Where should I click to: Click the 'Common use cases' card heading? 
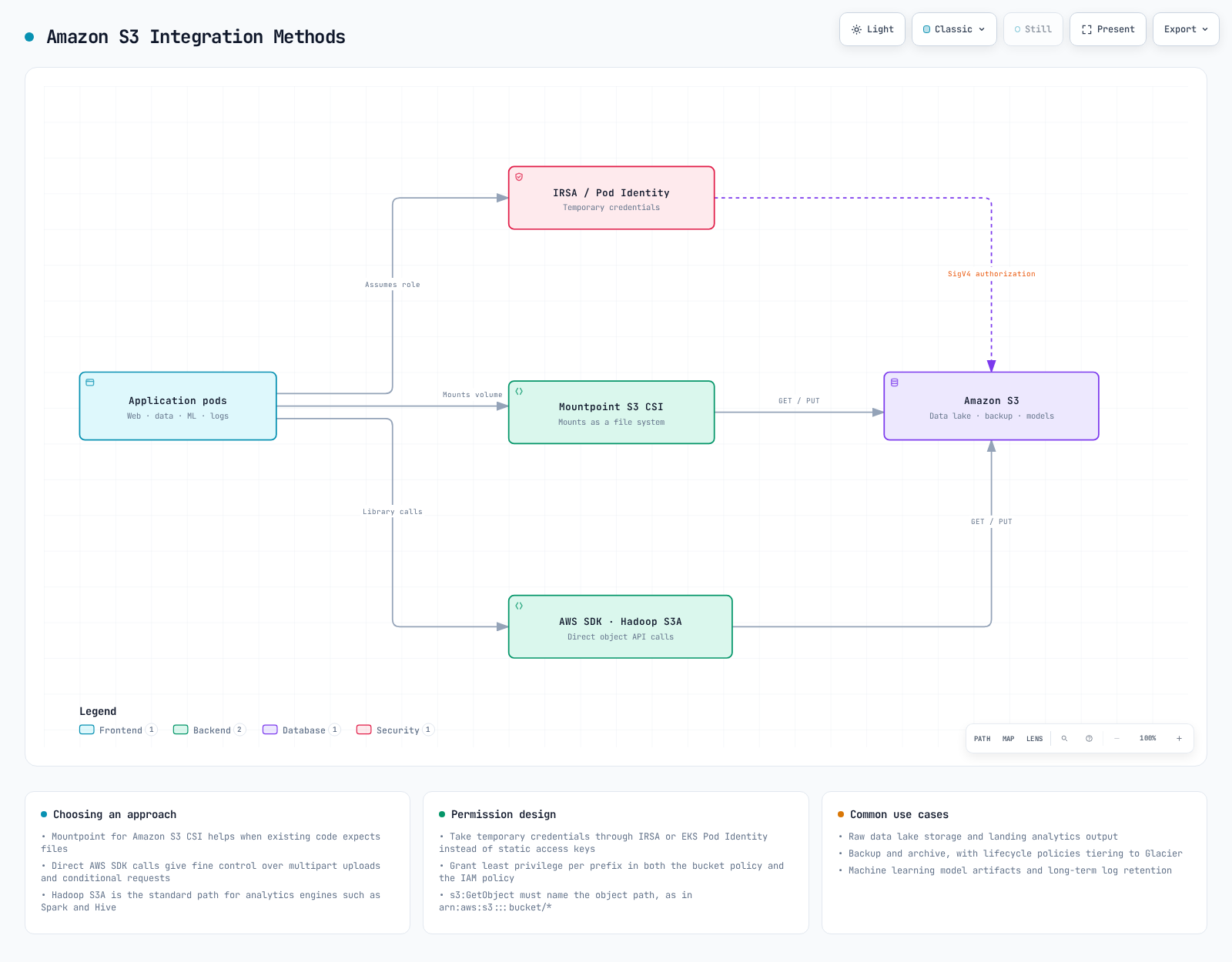coord(899,814)
